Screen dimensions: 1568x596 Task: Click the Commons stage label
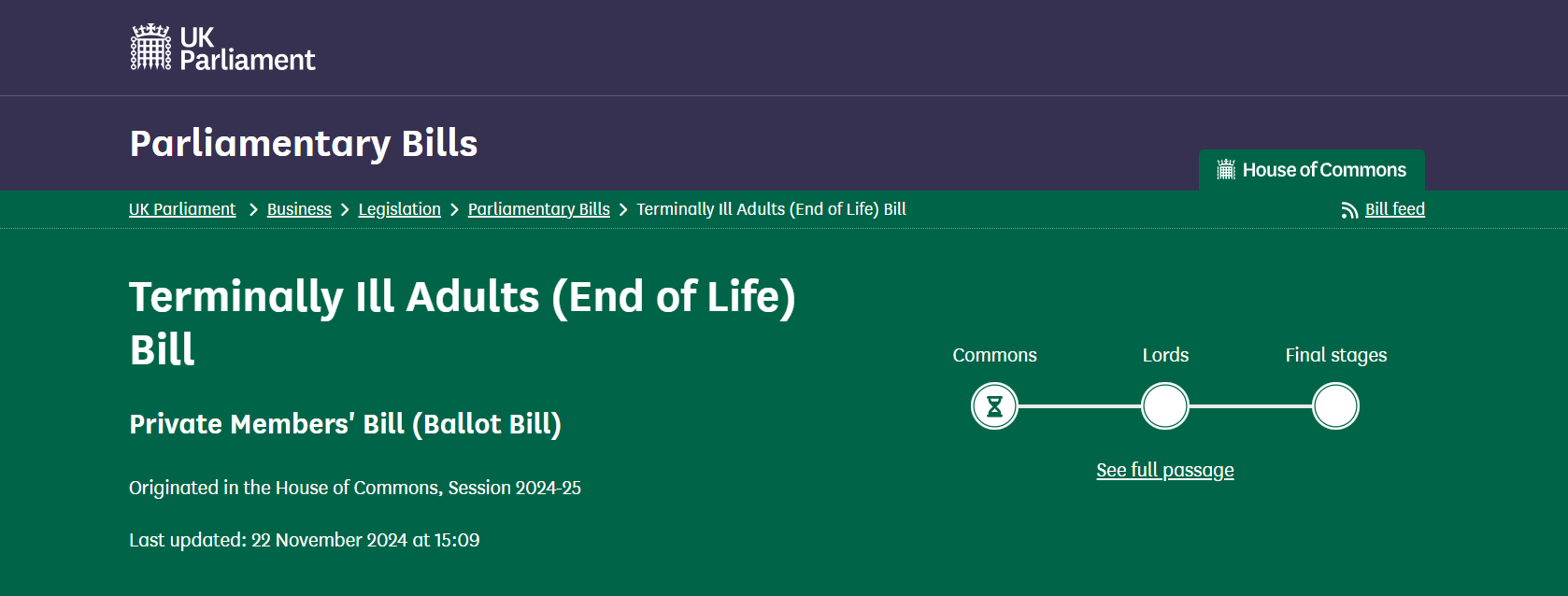994,355
